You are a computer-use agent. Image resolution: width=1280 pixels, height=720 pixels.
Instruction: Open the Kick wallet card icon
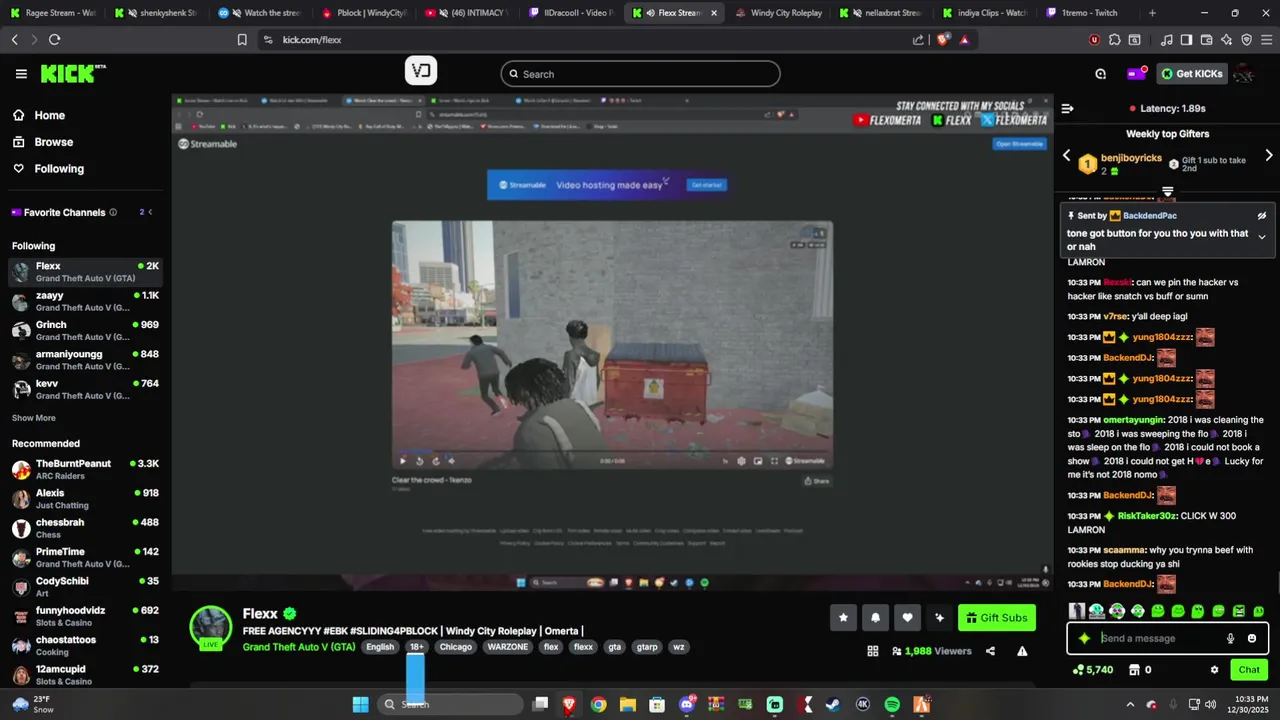click(1137, 73)
